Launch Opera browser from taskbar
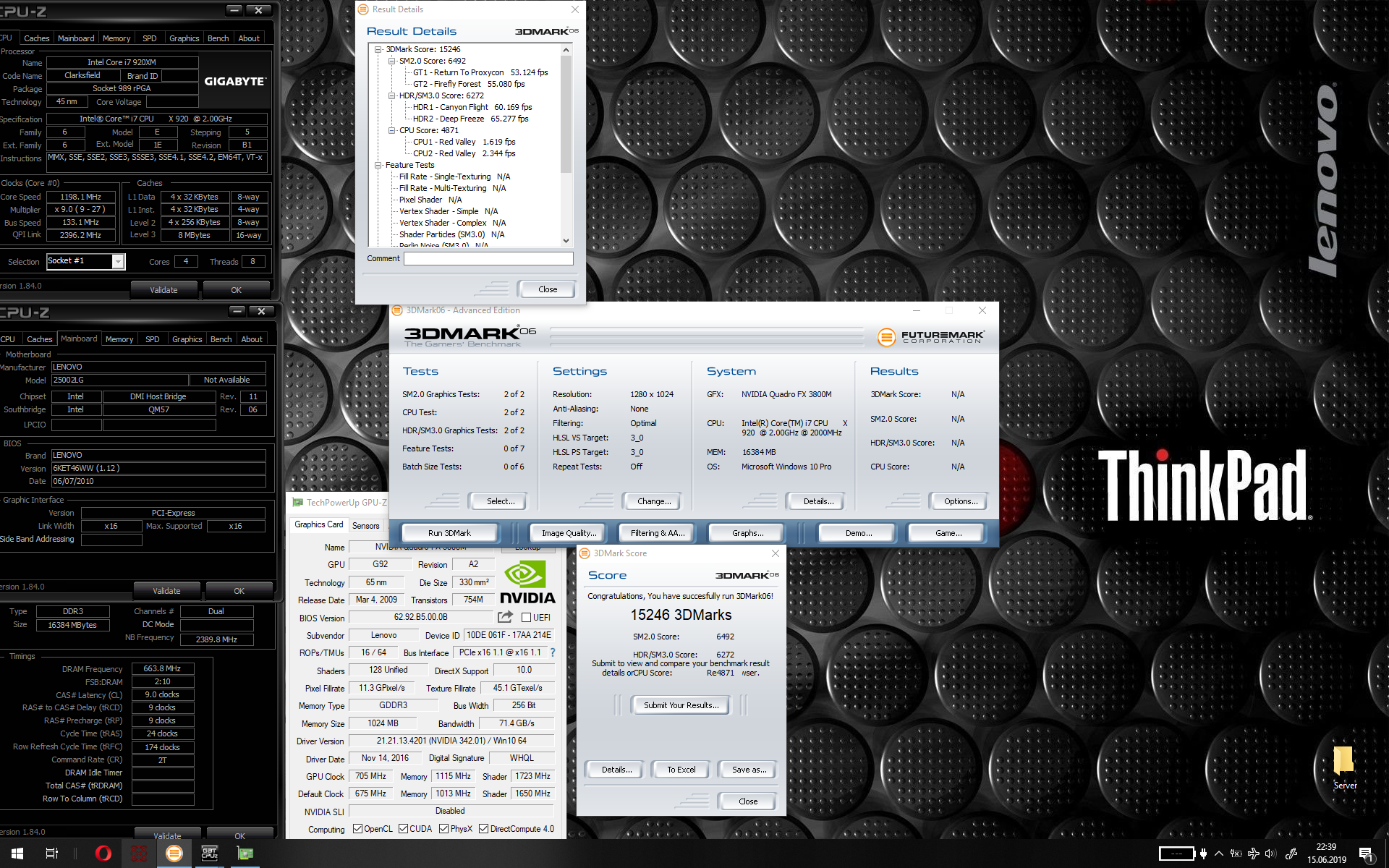The height and width of the screenshot is (868, 1389). click(x=103, y=854)
